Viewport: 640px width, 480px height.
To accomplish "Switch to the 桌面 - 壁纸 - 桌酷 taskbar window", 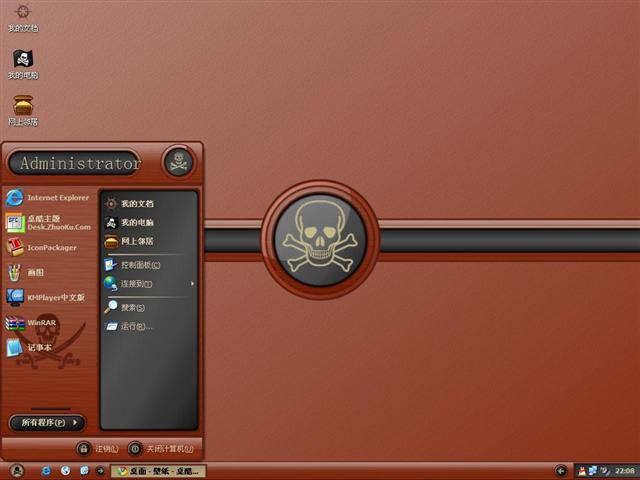I will point(158,471).
